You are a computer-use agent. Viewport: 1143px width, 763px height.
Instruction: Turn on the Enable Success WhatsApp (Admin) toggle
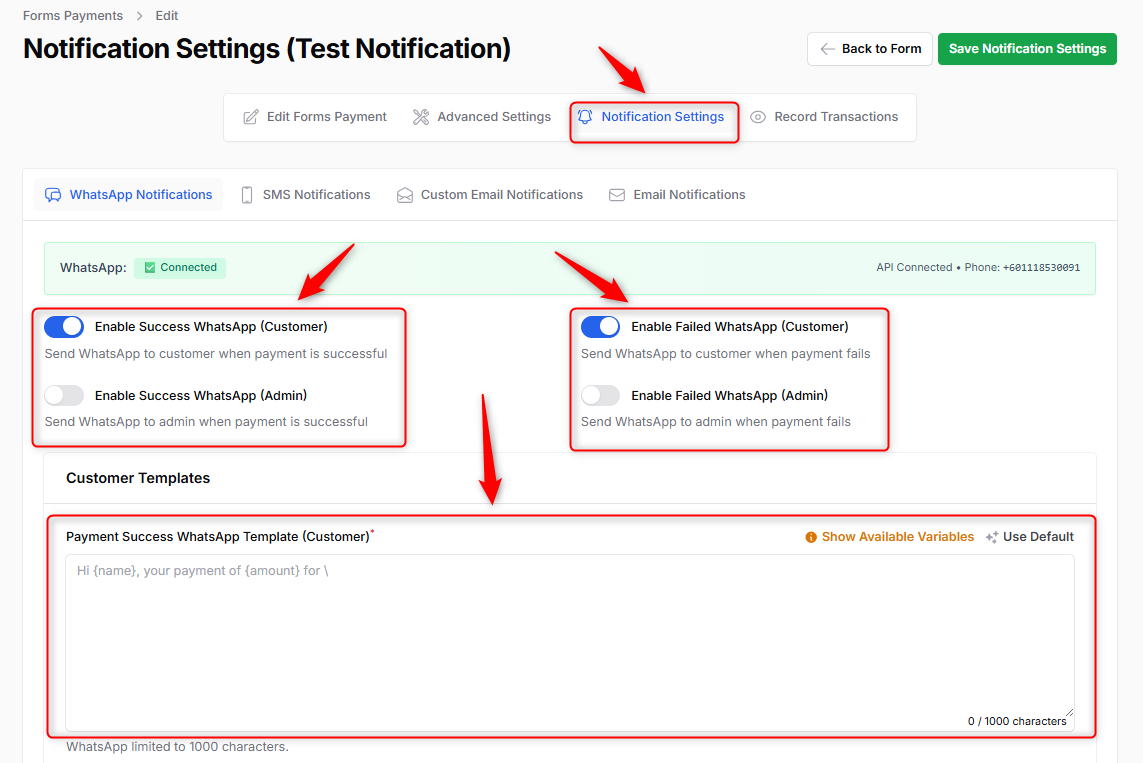click(64, 395)
